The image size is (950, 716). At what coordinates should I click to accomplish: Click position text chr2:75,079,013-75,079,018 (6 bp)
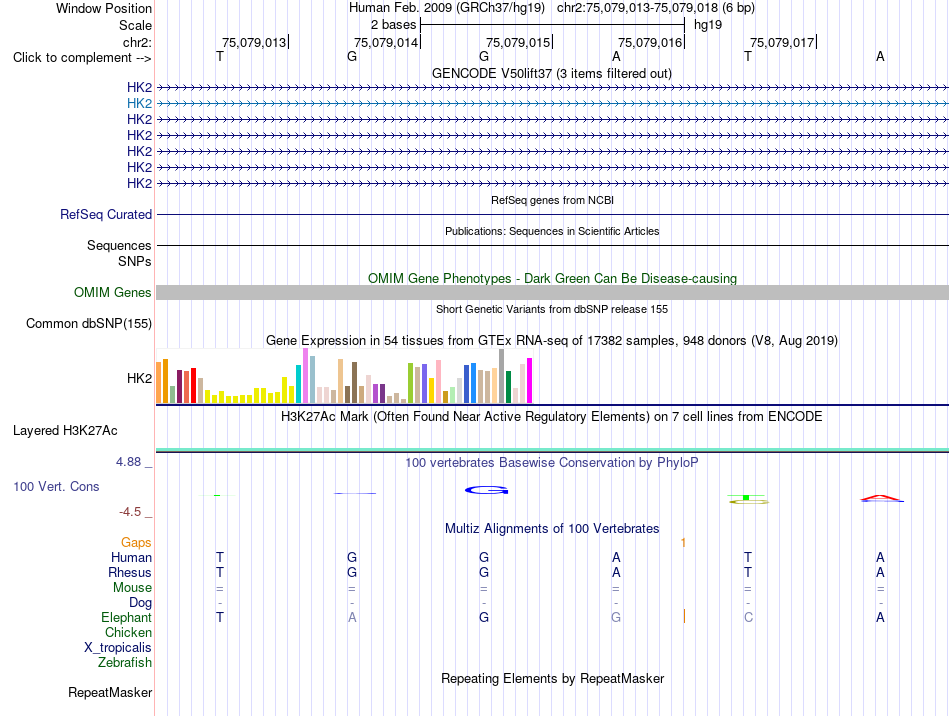(x=656, y=8)
